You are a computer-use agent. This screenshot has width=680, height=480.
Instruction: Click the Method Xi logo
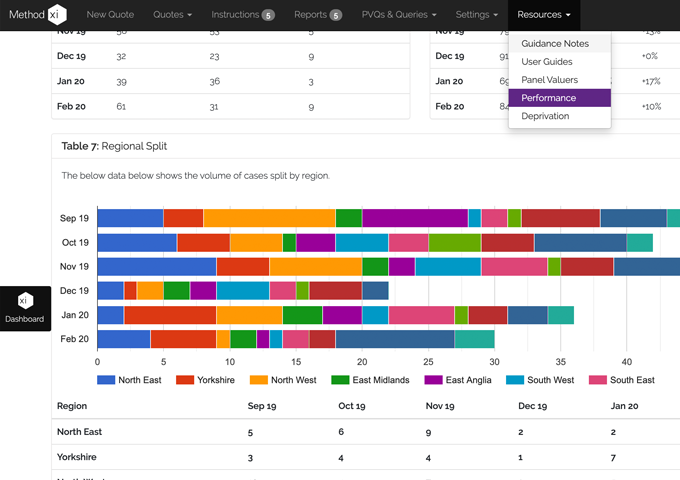(37, 15)
